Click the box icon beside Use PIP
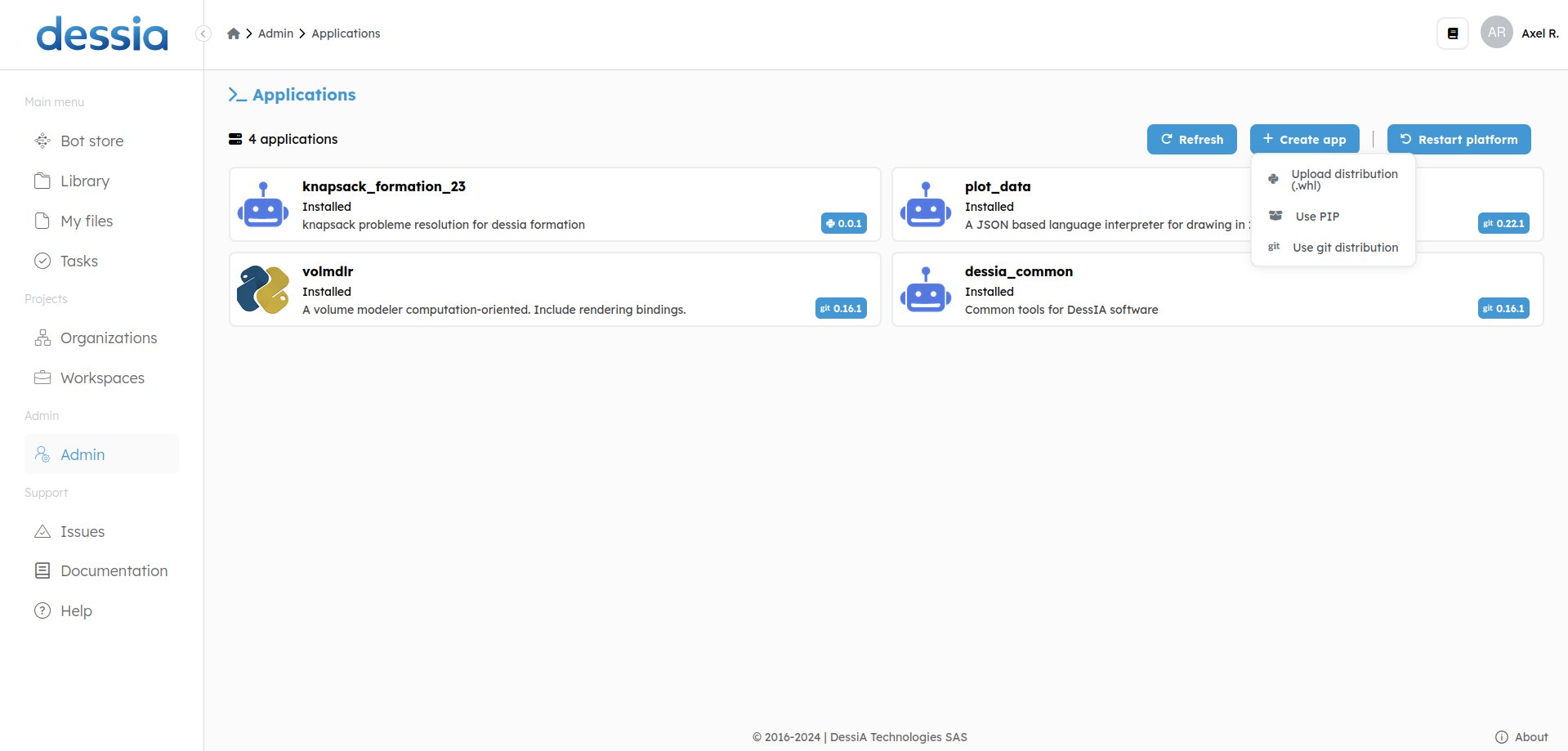The image size is (1568, 751). [1275, 216]
